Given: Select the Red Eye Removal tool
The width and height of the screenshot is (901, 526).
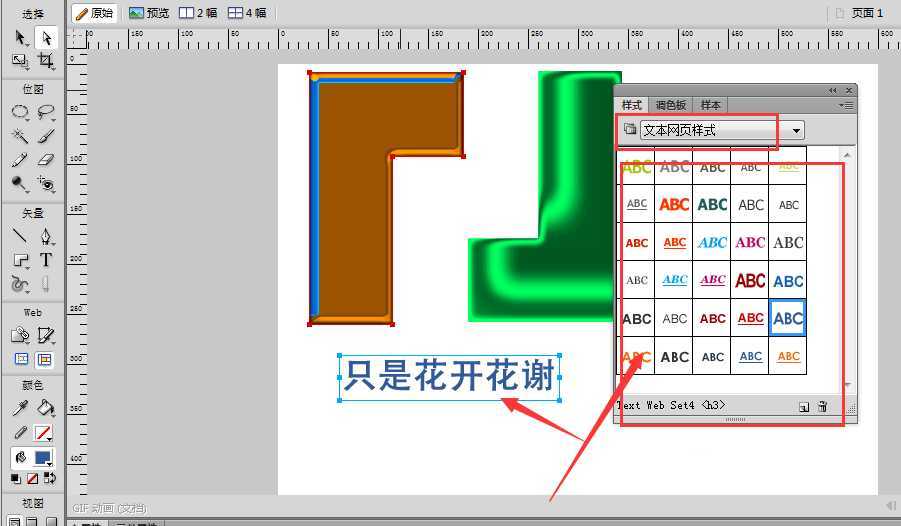Looking at the screenshot, I should tap(46, 183).
